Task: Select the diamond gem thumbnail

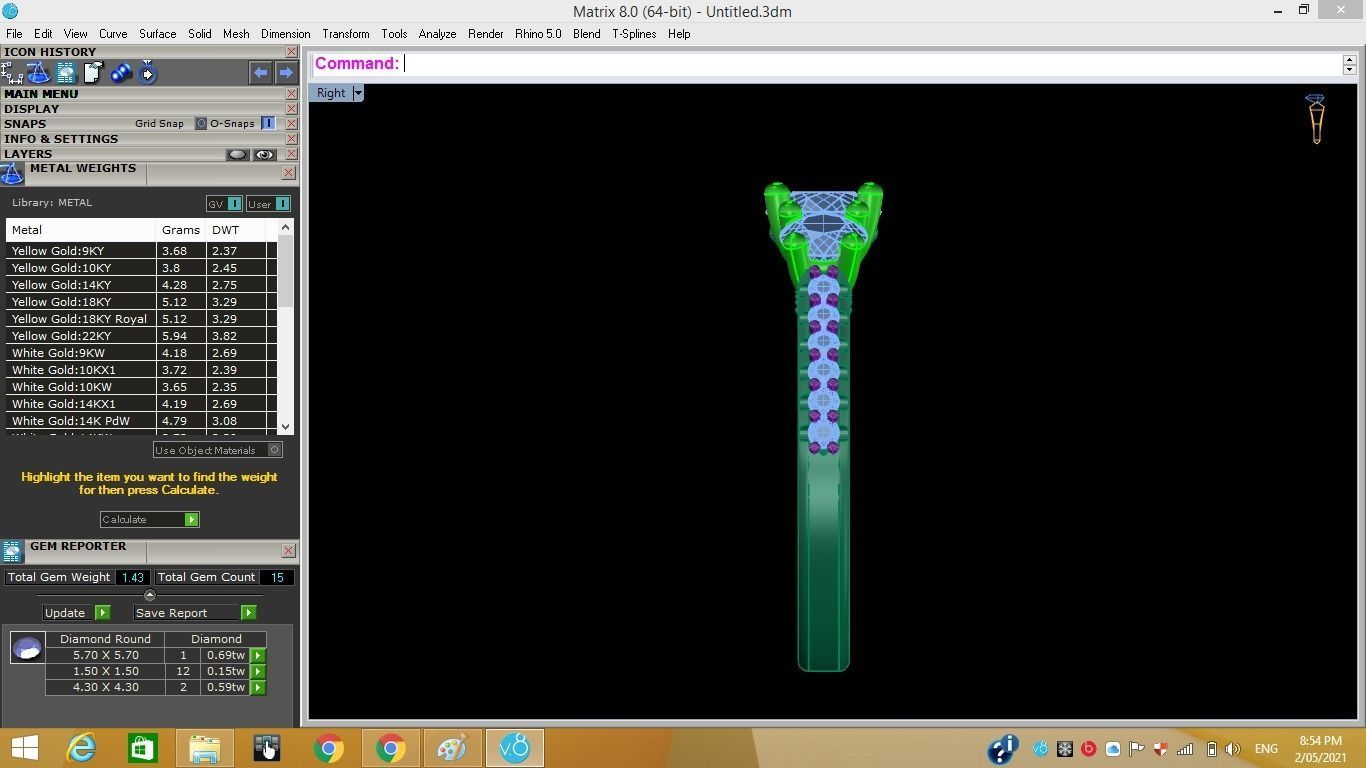Action: [x=27, y=648]
